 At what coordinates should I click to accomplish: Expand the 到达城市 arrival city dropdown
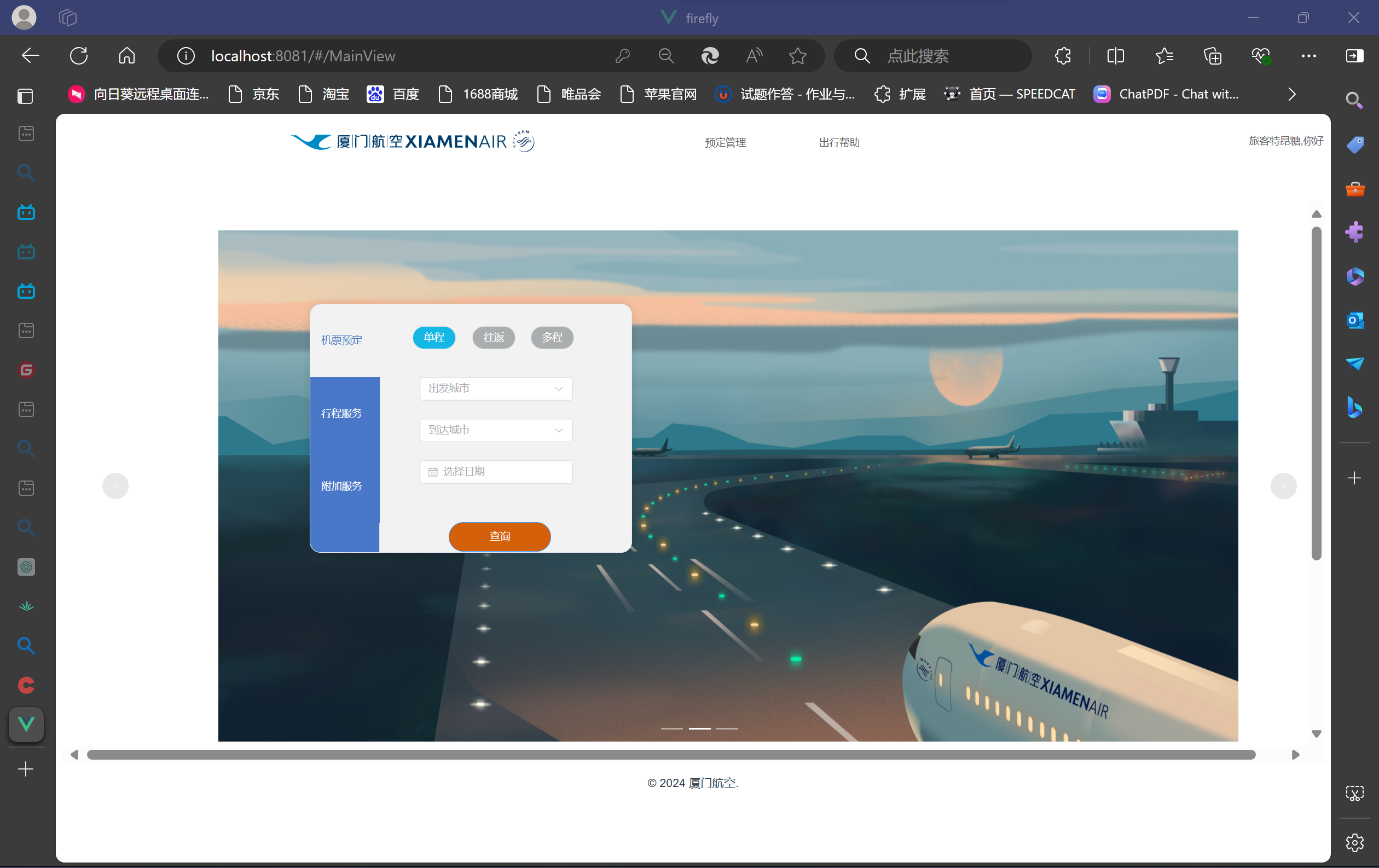(496, 430)
